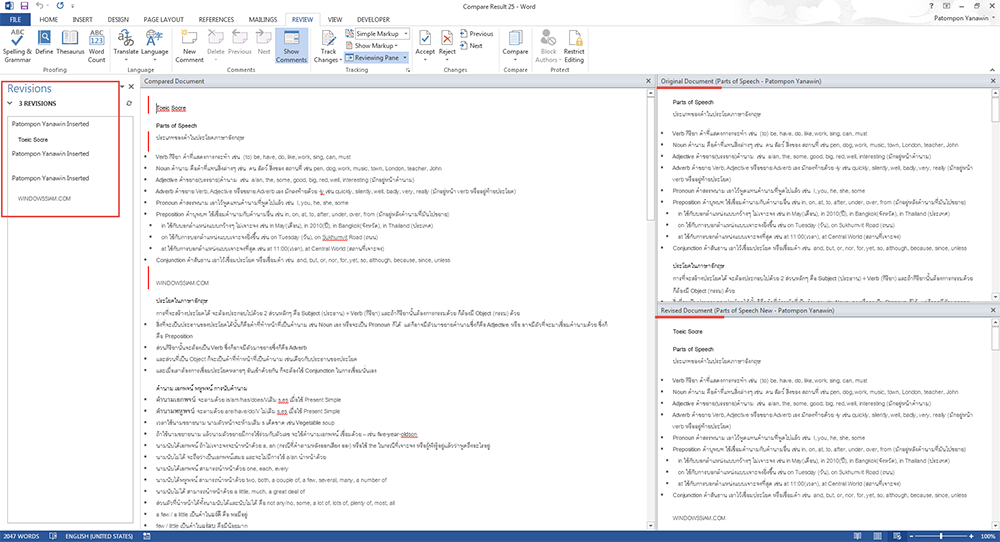Collapse the 3 REVISIONS list
The height and width of the screenshot is (542, 1000).
[10, 103]
